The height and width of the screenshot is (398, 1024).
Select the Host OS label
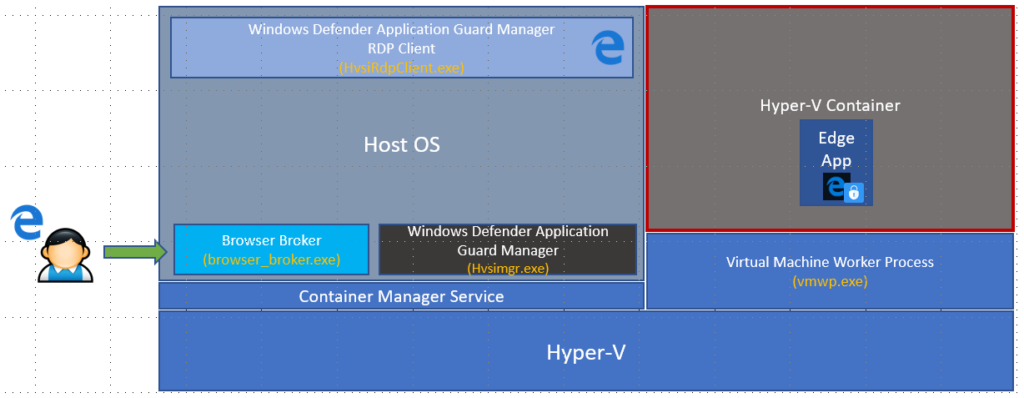tap(402, 144)
